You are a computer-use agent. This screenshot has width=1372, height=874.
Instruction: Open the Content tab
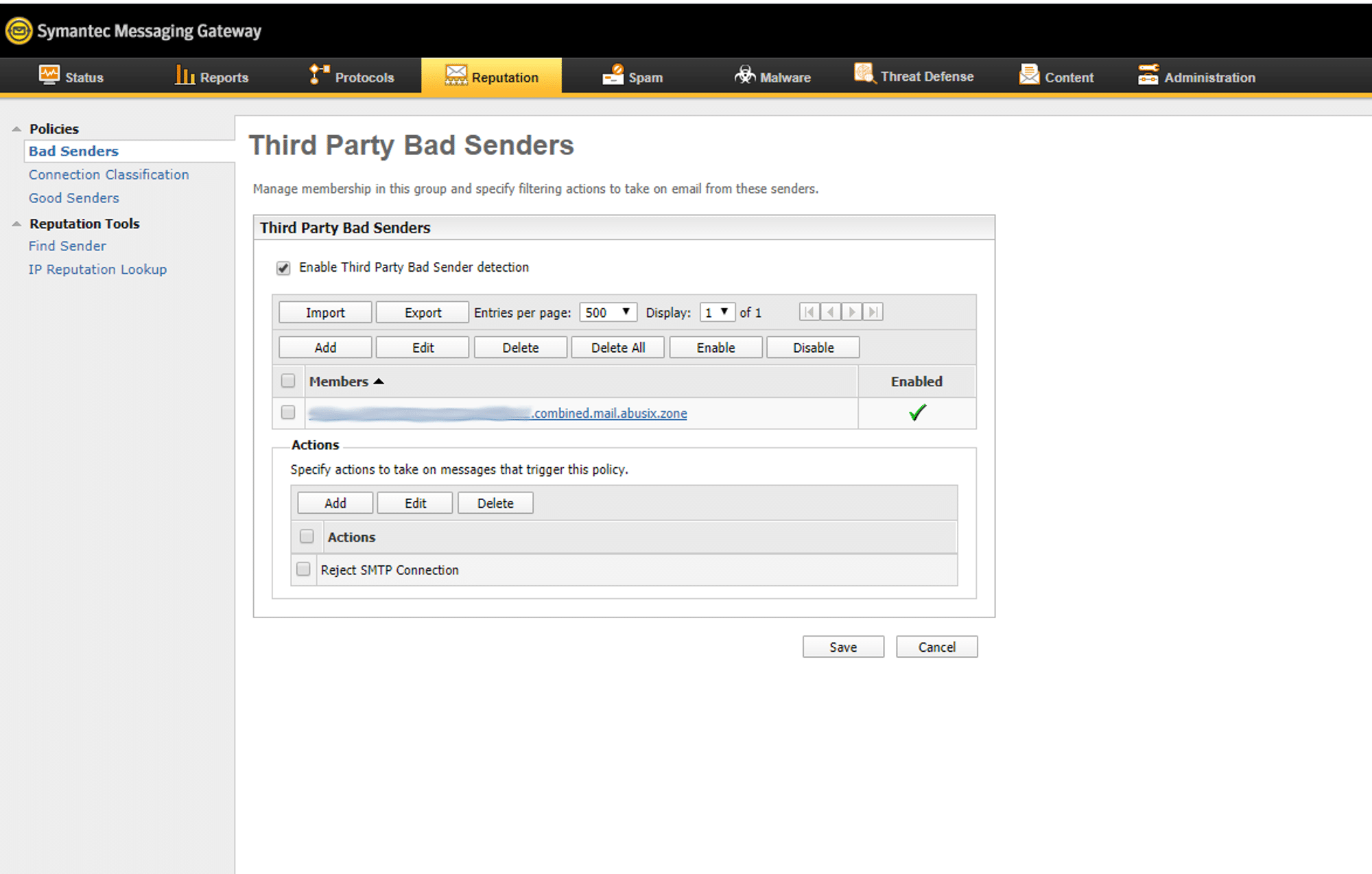tap(1057, 76)
